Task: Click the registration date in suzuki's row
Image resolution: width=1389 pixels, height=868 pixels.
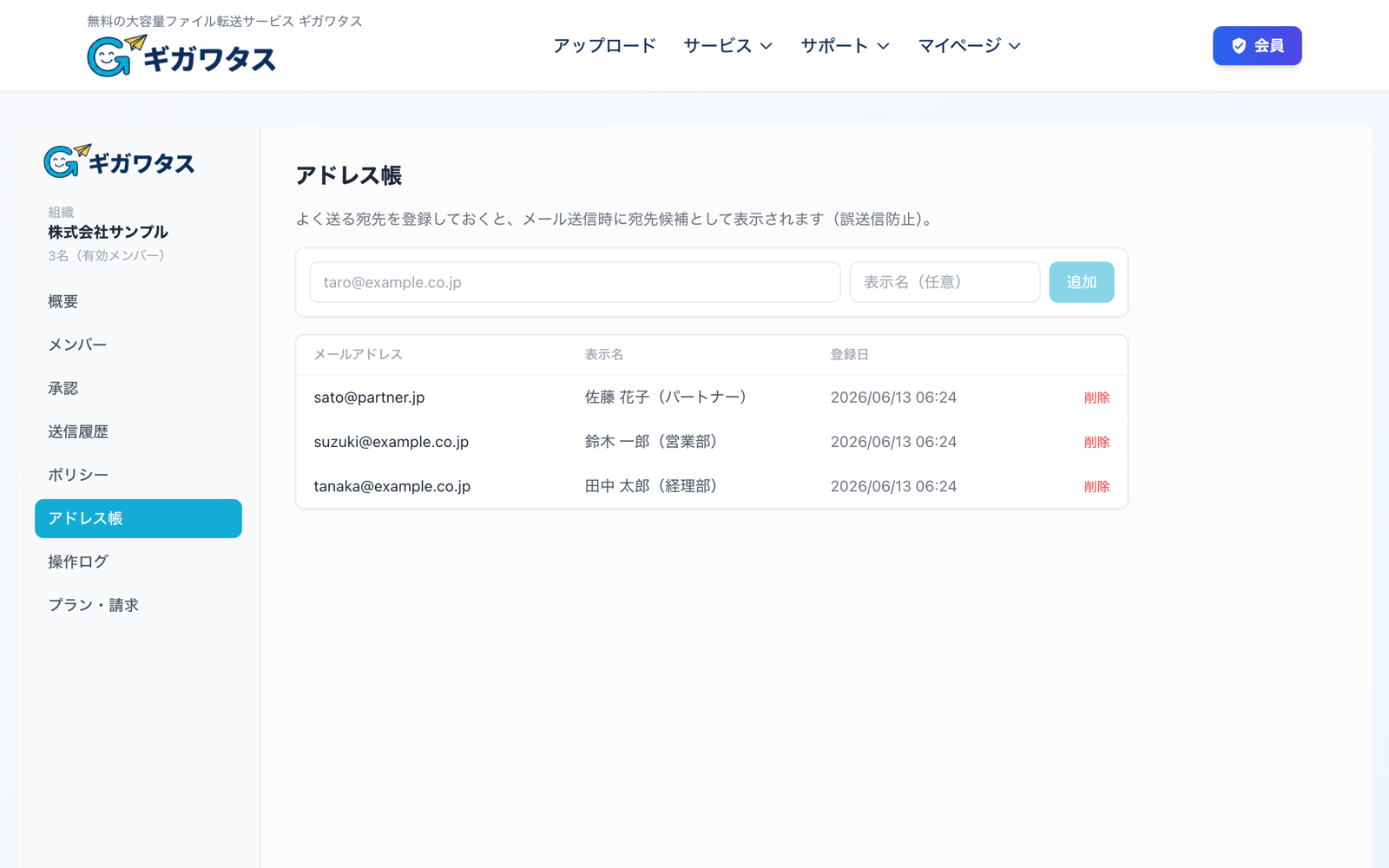Action: coord(893,442)
